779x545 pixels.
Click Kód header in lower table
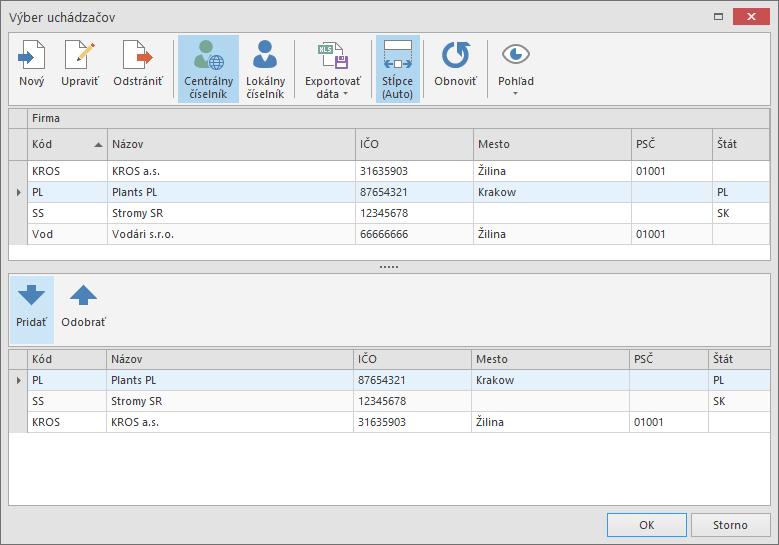pyautogui.click(x=67, y=359)
